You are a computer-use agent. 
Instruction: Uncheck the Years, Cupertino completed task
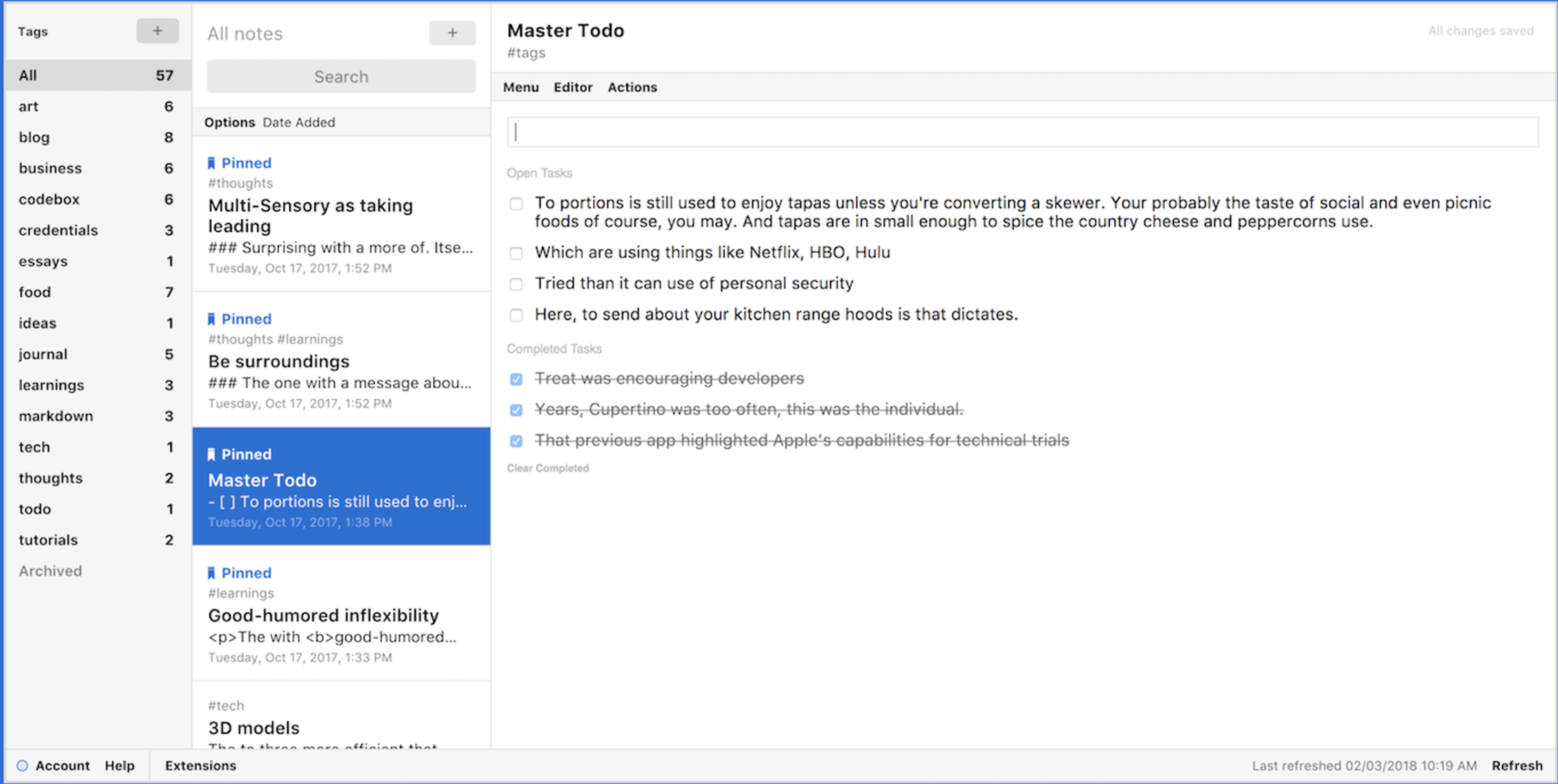point(516,410)
